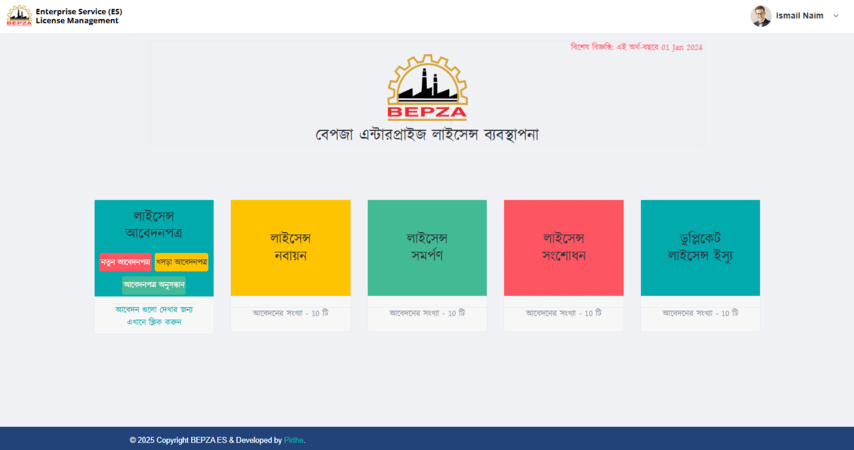This screenshot has width=854, height=450.
Task: Click the application count under ডুপ্লিকেট লাইসেন্স ইস্যু
Action: (700, 313)
